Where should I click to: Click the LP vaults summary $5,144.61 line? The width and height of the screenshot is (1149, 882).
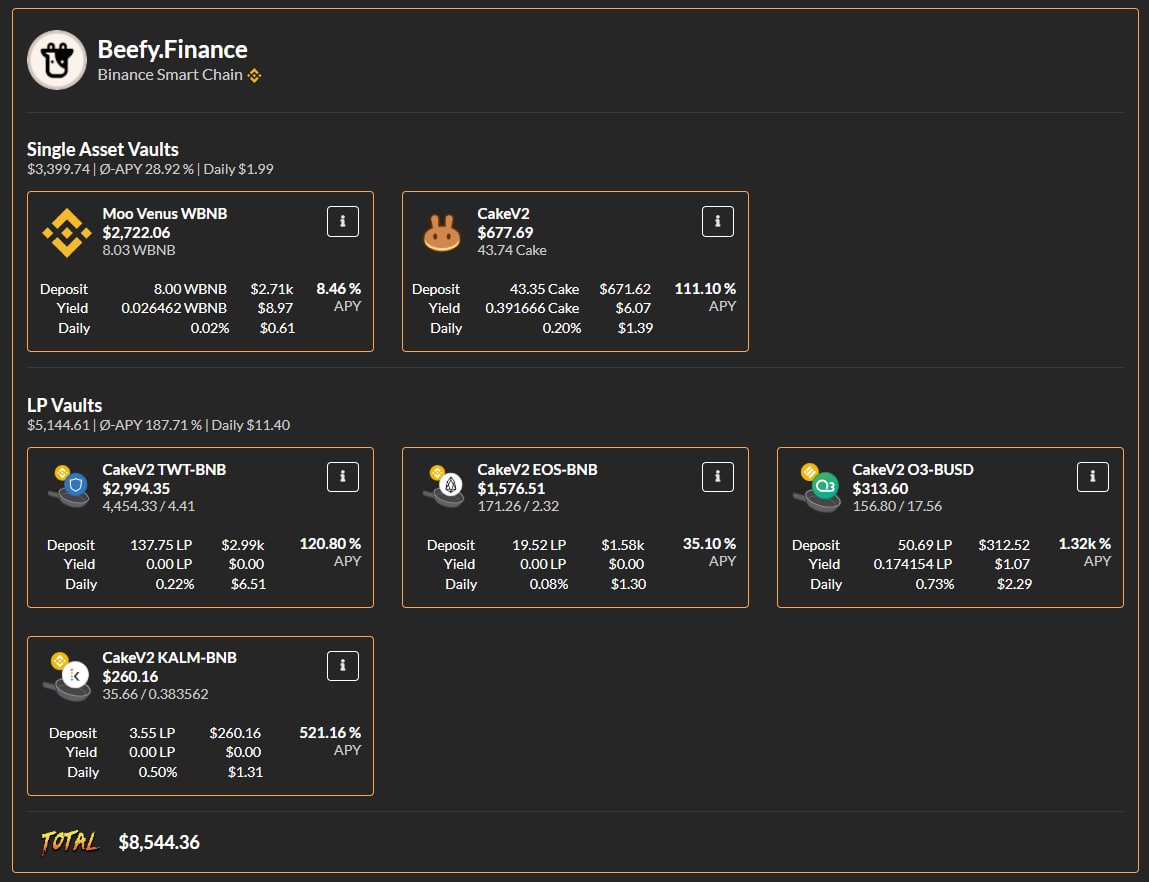pyautogui.click(x=158, y=425)
